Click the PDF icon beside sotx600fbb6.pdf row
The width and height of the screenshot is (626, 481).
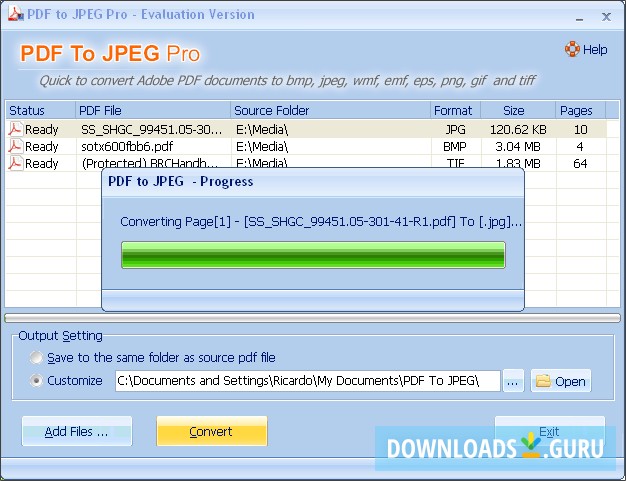[15, 146]
